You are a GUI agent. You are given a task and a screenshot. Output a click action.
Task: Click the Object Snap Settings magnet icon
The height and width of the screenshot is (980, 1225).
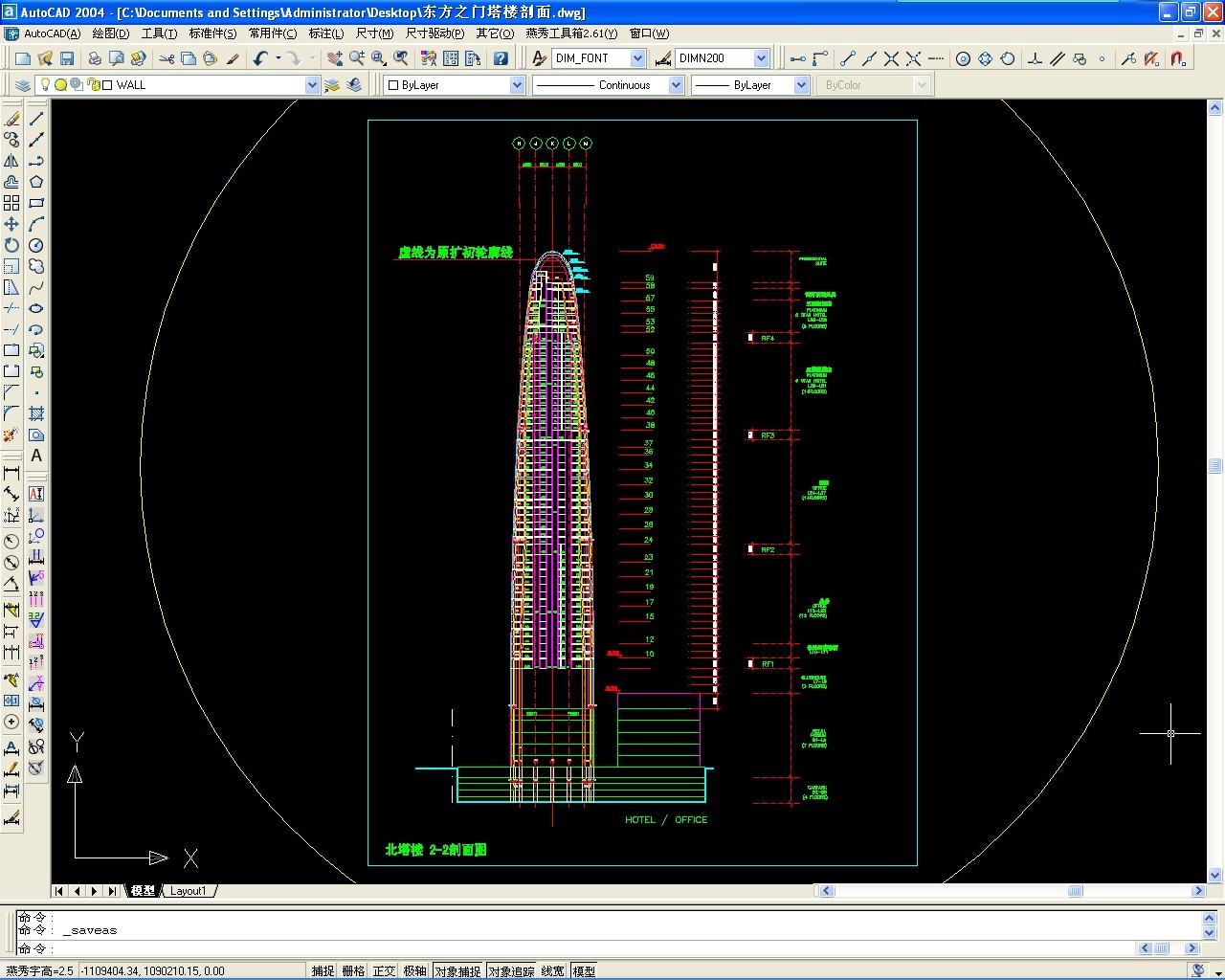coord(1178,58)
